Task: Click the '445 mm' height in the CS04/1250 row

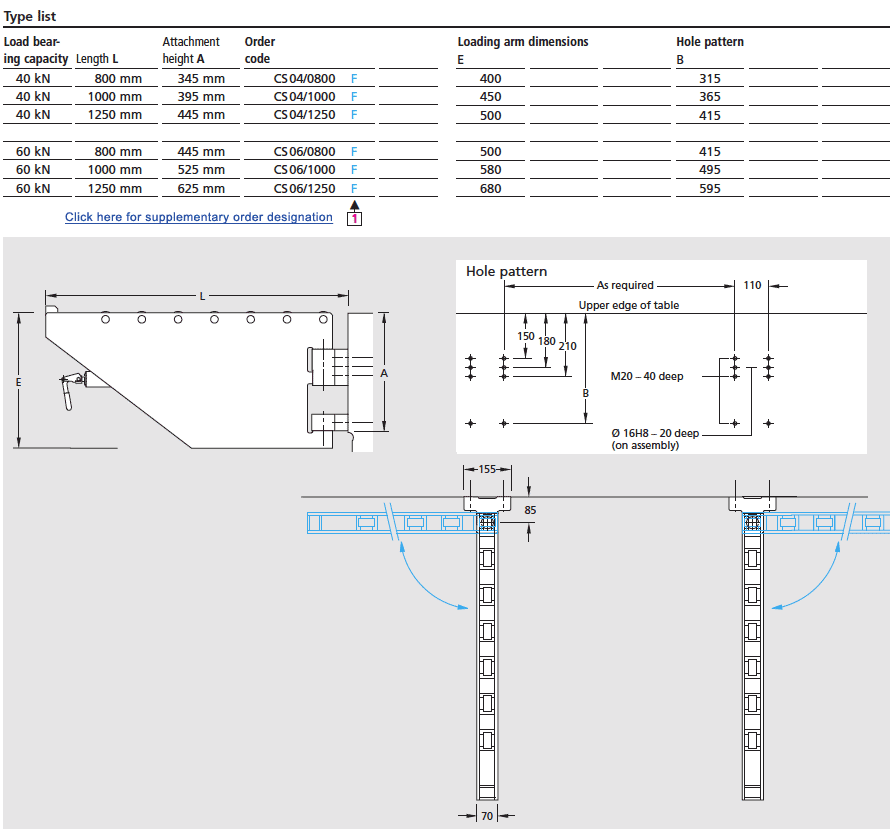Action: point(201,115)
